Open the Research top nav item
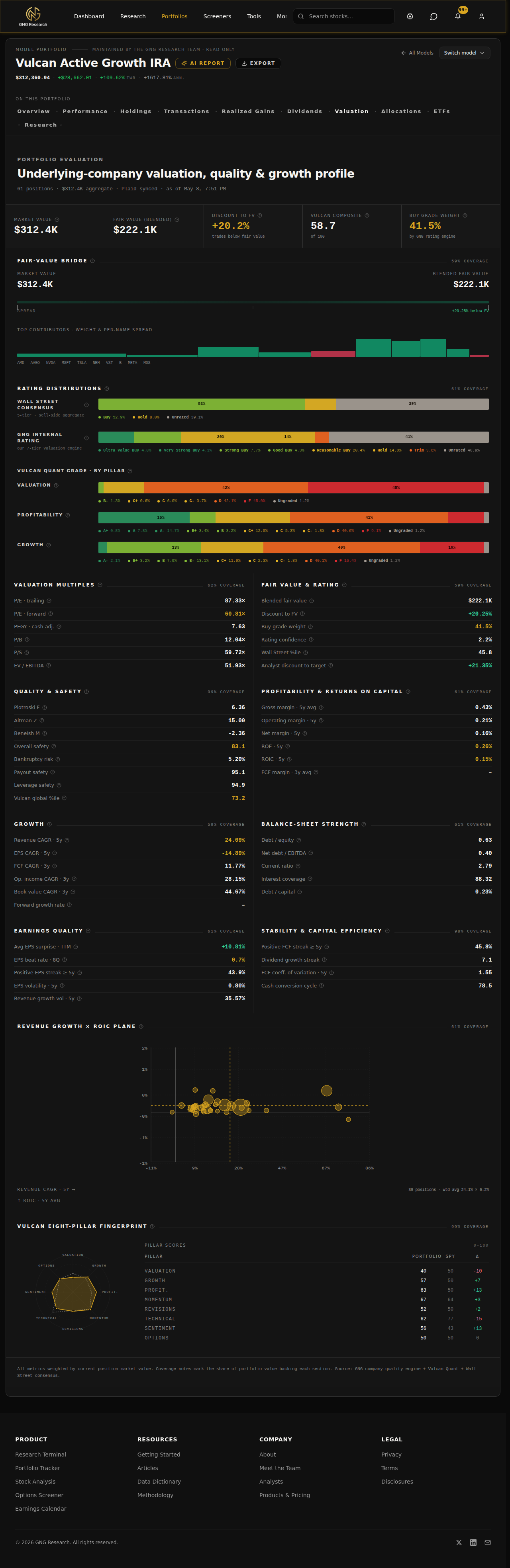Viewport: 510px width, 1568px height. coord(133,16)
